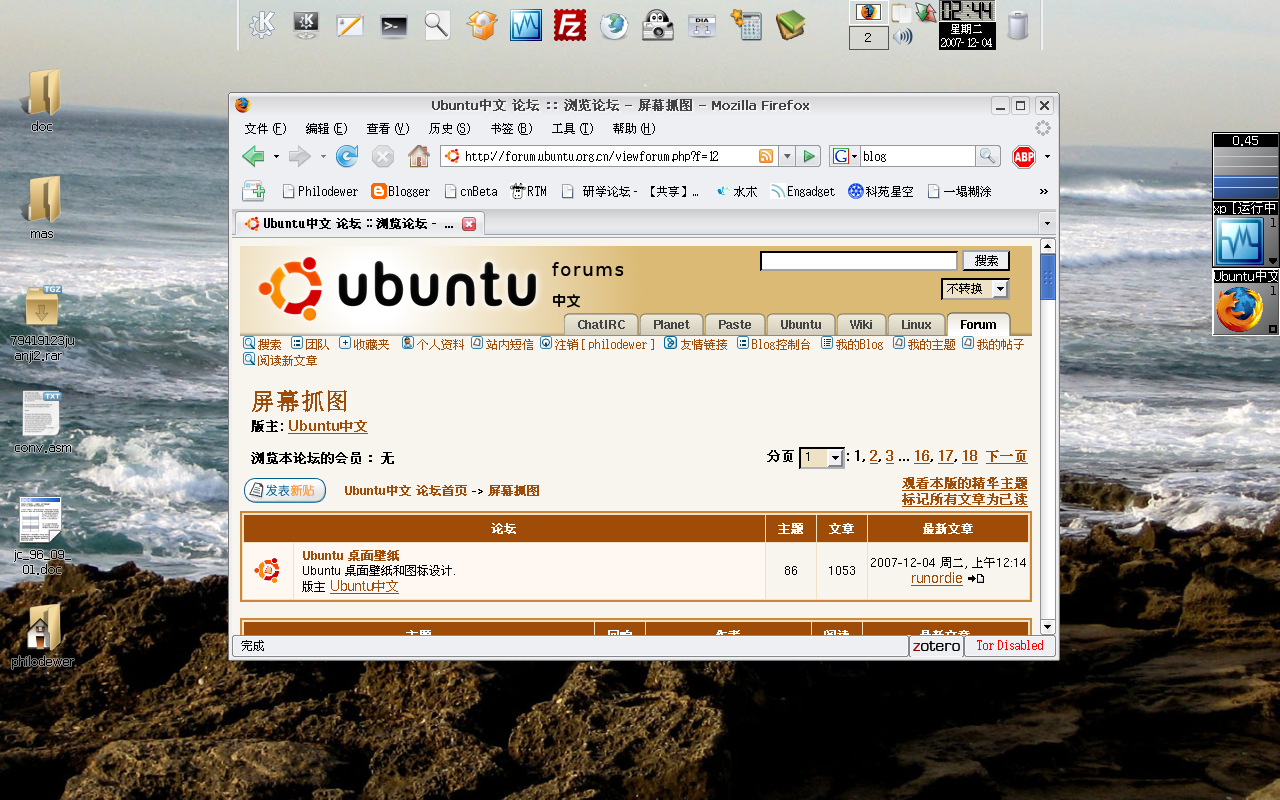Click the forum search text field

point(859,260)
